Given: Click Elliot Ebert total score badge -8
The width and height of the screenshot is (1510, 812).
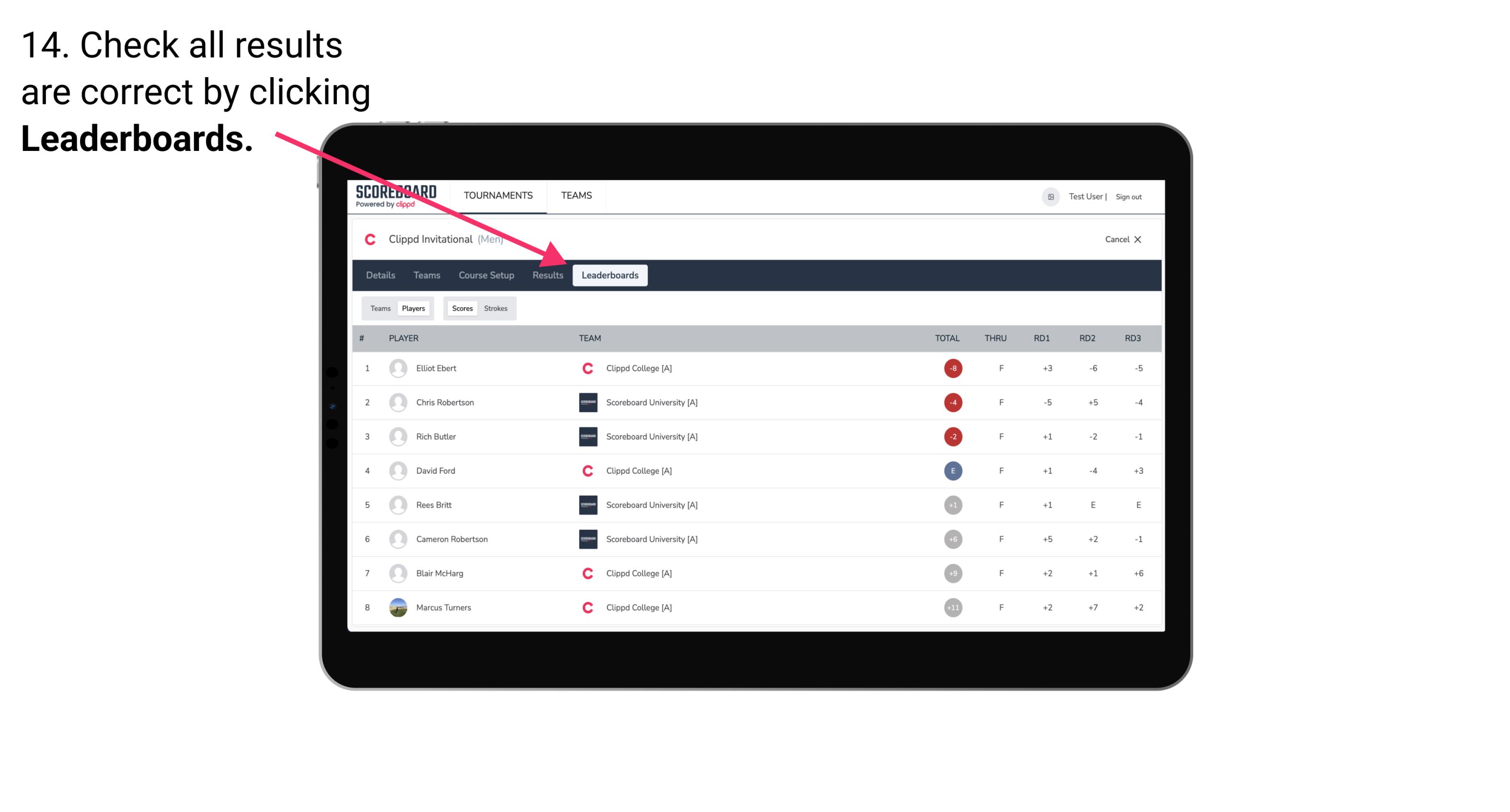Looking at the screenshot, I should [951, 368].
